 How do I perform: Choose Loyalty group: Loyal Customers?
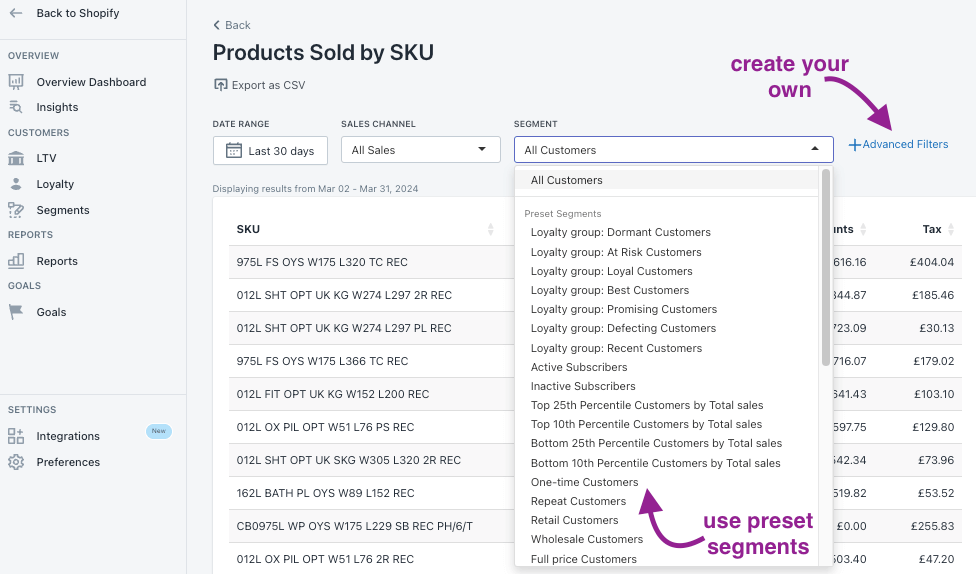[611, 271]
